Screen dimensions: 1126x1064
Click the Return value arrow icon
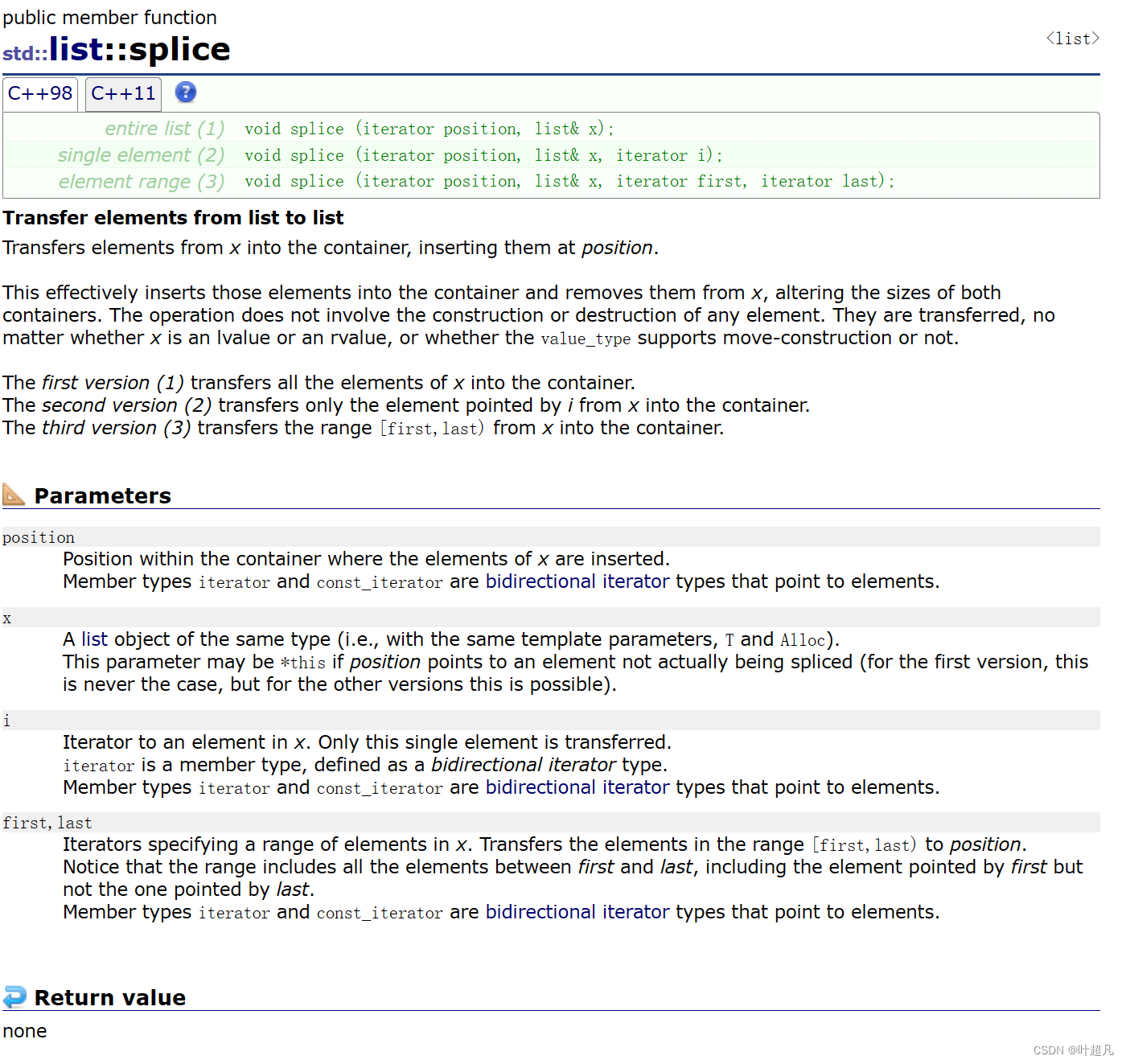click(14, 997)
